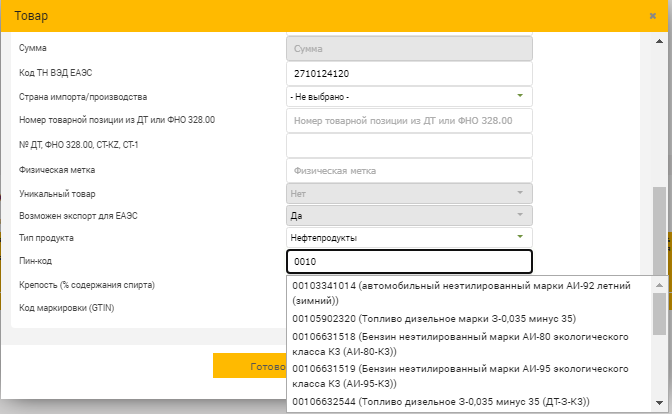The image size is (672, 414).
Task: Click the disabled Сумма field
Action: pyautogui.click(x=409, y=48)
